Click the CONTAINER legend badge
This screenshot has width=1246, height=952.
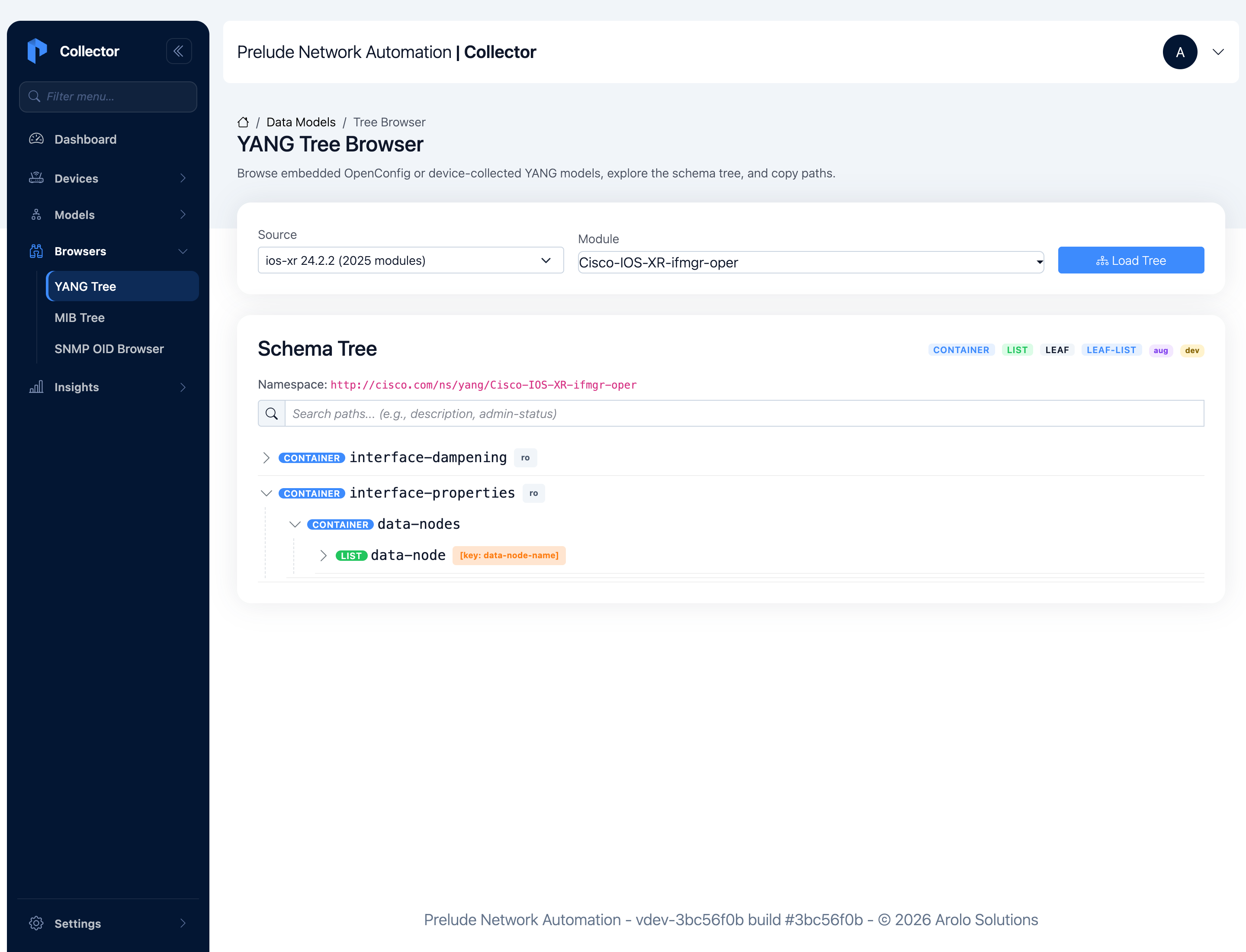coord(961,350)
